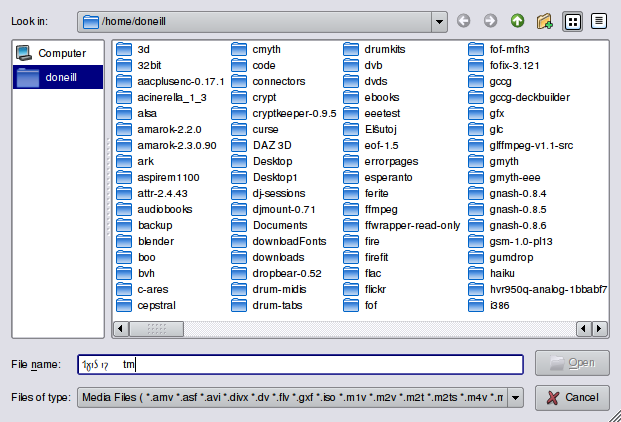Viewport: 621px width, 422px height.
Task: Expand the Files of type dropdown
Action: tap(516, 397)
